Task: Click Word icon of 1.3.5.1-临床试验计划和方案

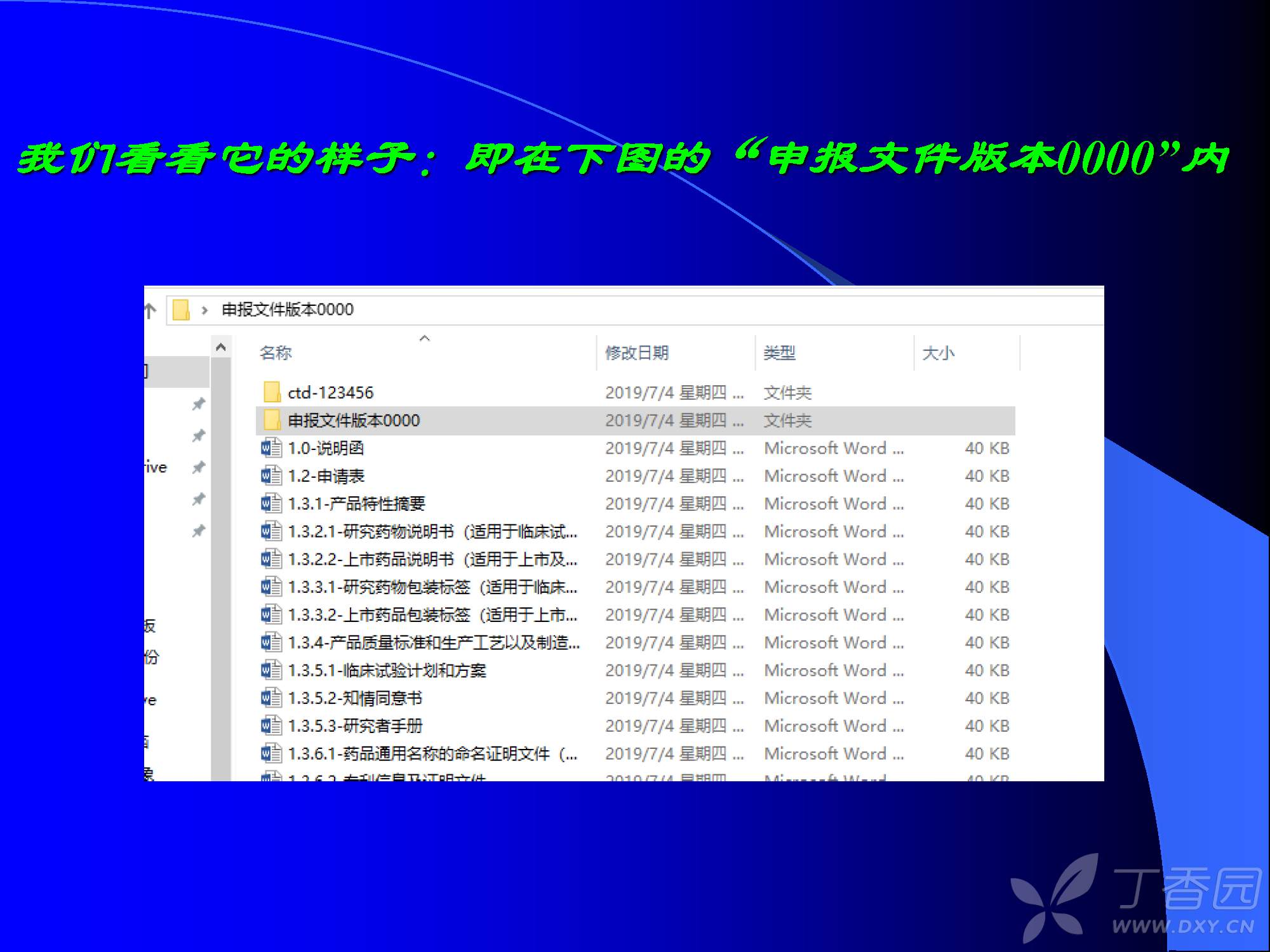Action: (271, 670)
